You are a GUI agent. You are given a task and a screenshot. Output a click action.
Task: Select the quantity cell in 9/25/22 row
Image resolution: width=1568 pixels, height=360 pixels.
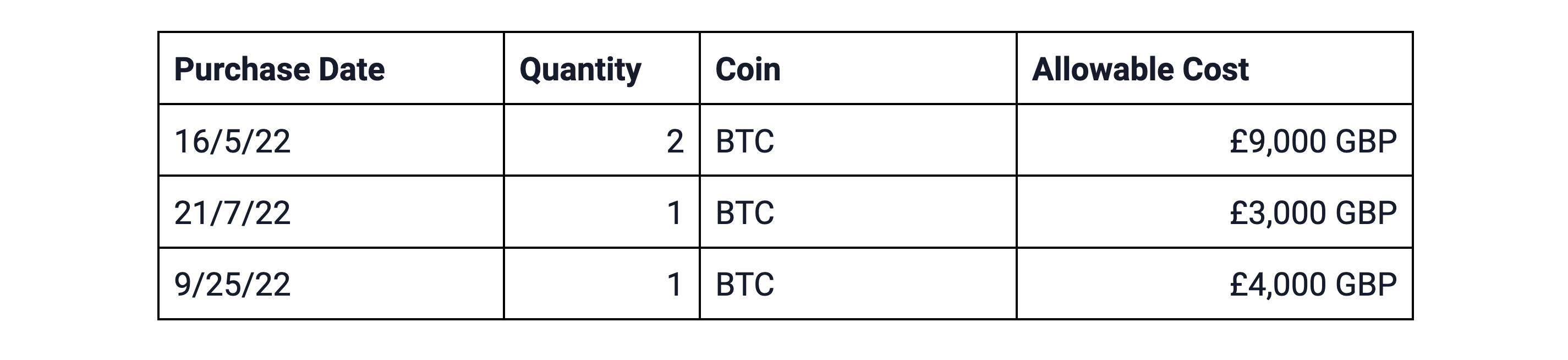point(675,285)
